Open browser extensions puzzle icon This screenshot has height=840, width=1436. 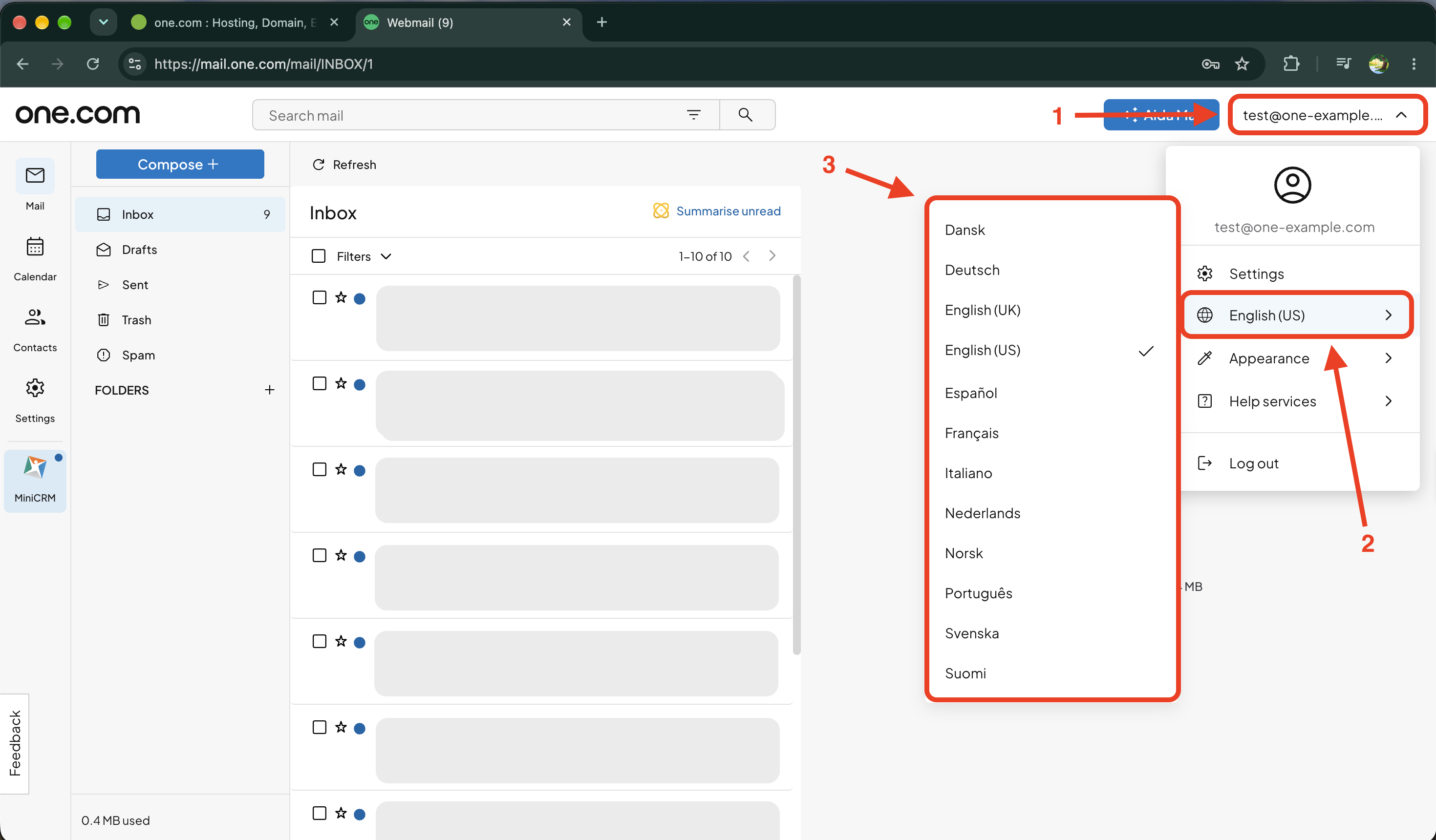pyautogui.click(x=1291, y=64)
